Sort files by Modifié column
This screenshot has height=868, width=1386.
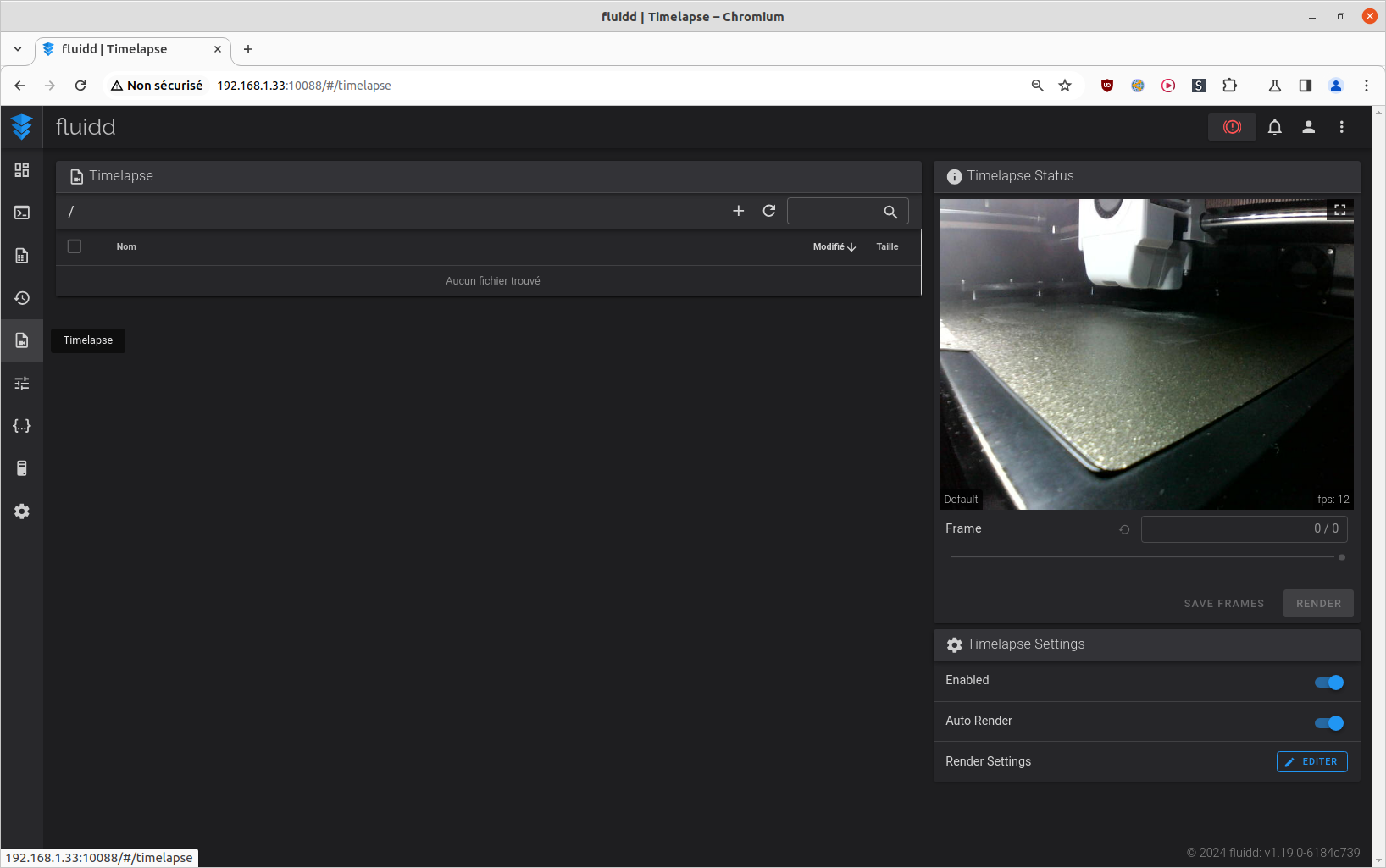834,247
